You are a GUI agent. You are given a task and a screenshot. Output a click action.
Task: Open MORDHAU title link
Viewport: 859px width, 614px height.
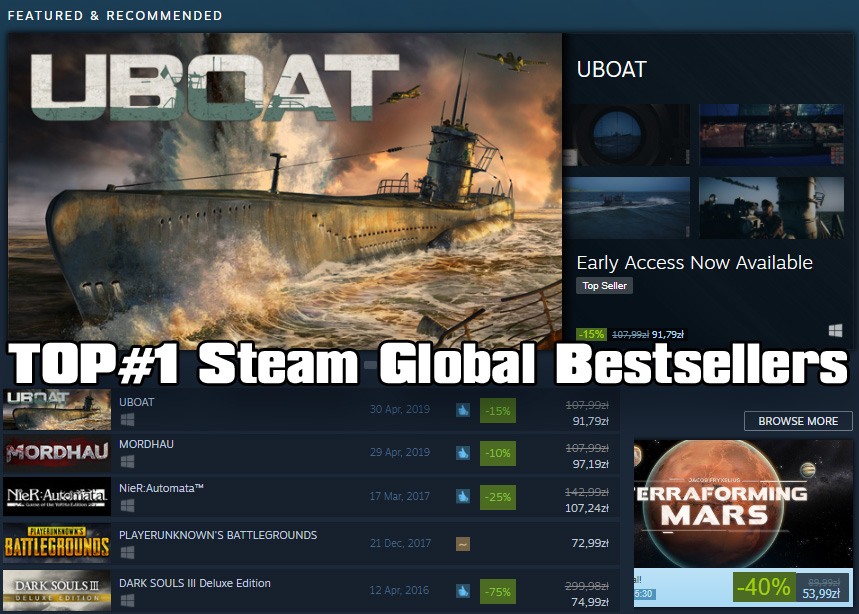click(x=146, y=444)
